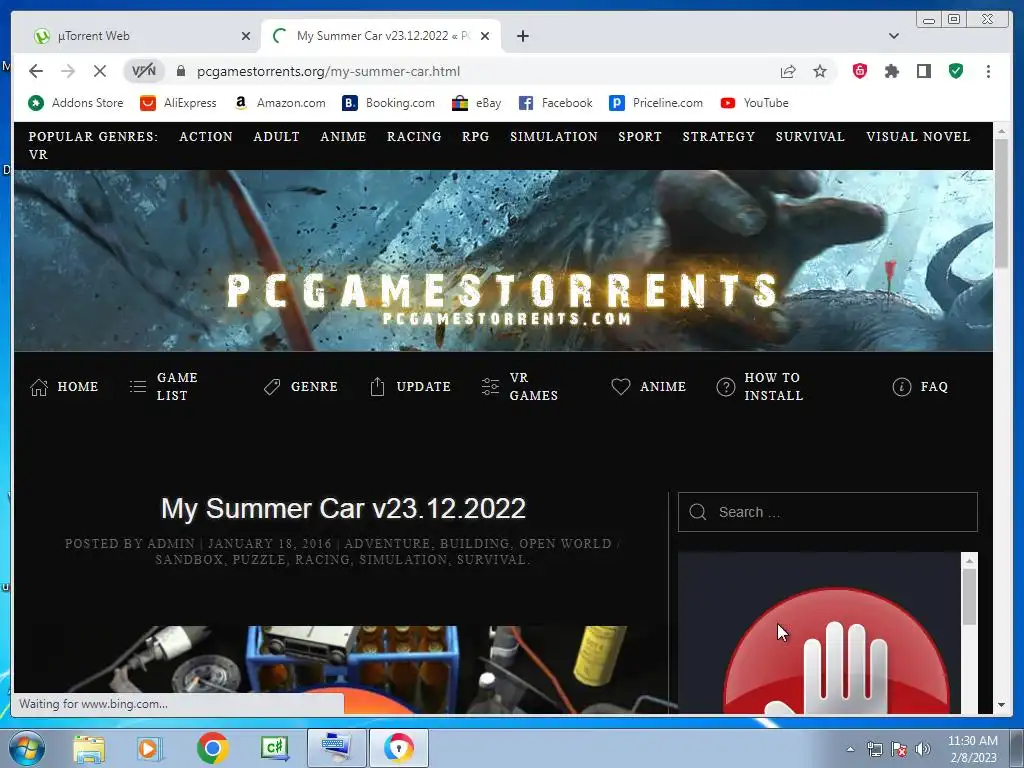
Task: Select the ACTION genre
Action: tap(206, 136)
